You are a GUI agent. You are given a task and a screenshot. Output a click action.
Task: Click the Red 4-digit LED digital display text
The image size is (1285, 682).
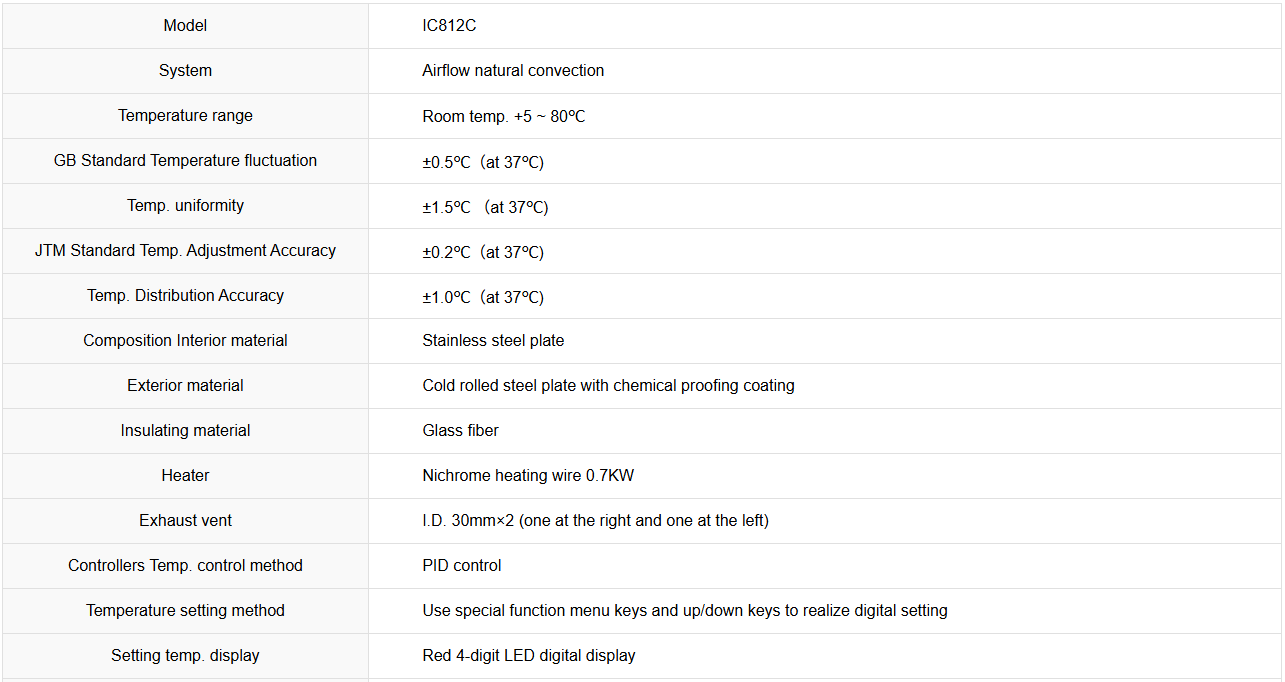(529, 656)
